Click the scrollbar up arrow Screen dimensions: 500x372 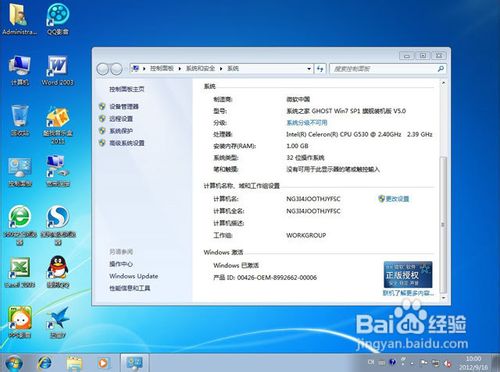443,82
